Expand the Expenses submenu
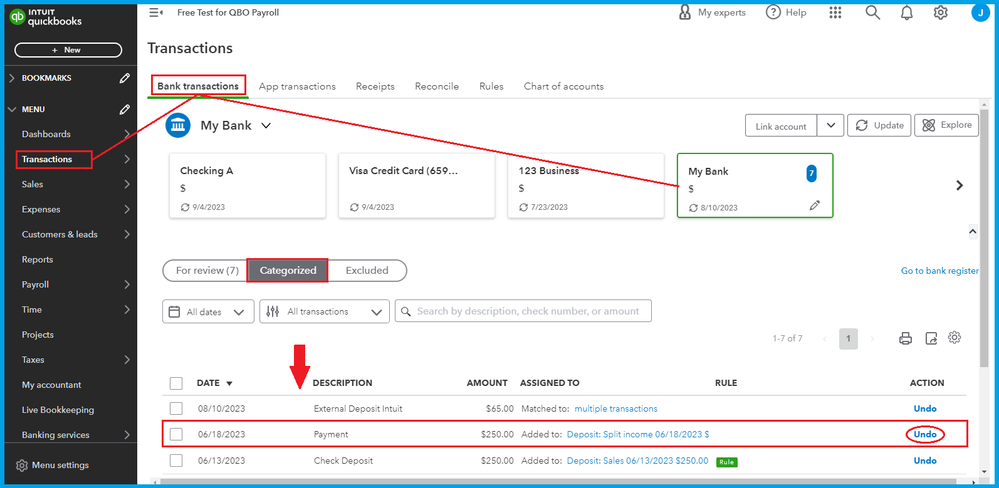The height and width of the screenshot is (488, 999). [127, 209]
